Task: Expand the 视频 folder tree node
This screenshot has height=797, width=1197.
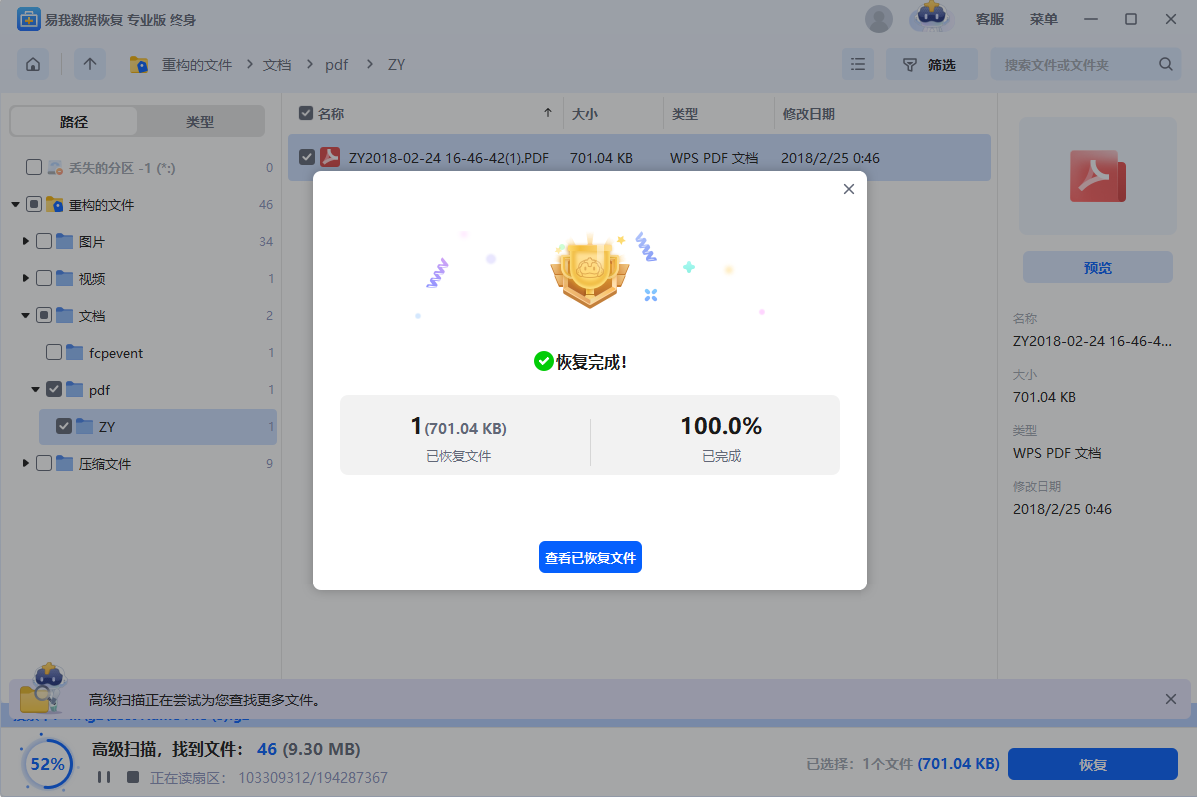Action: [x=26, y=279]
